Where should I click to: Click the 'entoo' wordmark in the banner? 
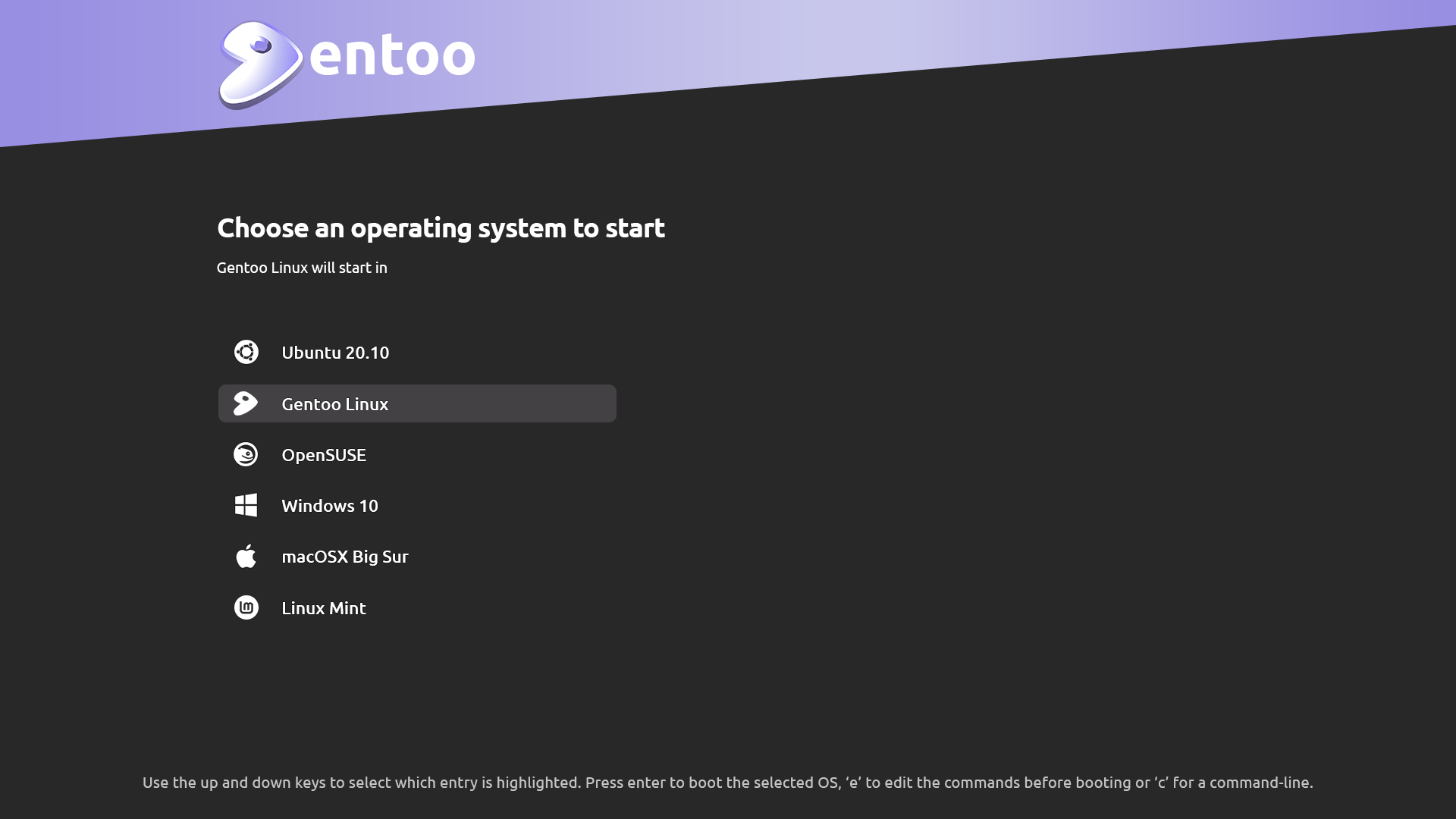(392, 55)
